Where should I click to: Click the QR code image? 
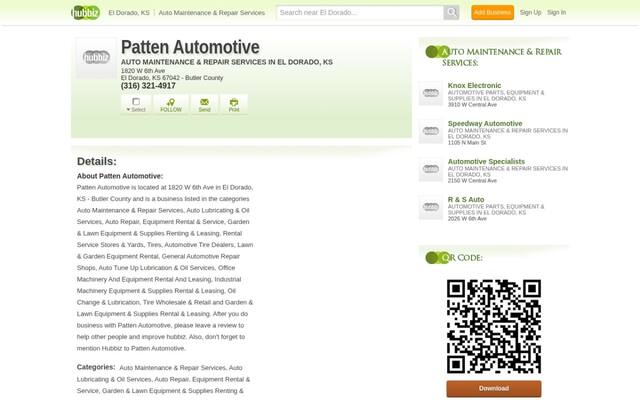(494, 327)
